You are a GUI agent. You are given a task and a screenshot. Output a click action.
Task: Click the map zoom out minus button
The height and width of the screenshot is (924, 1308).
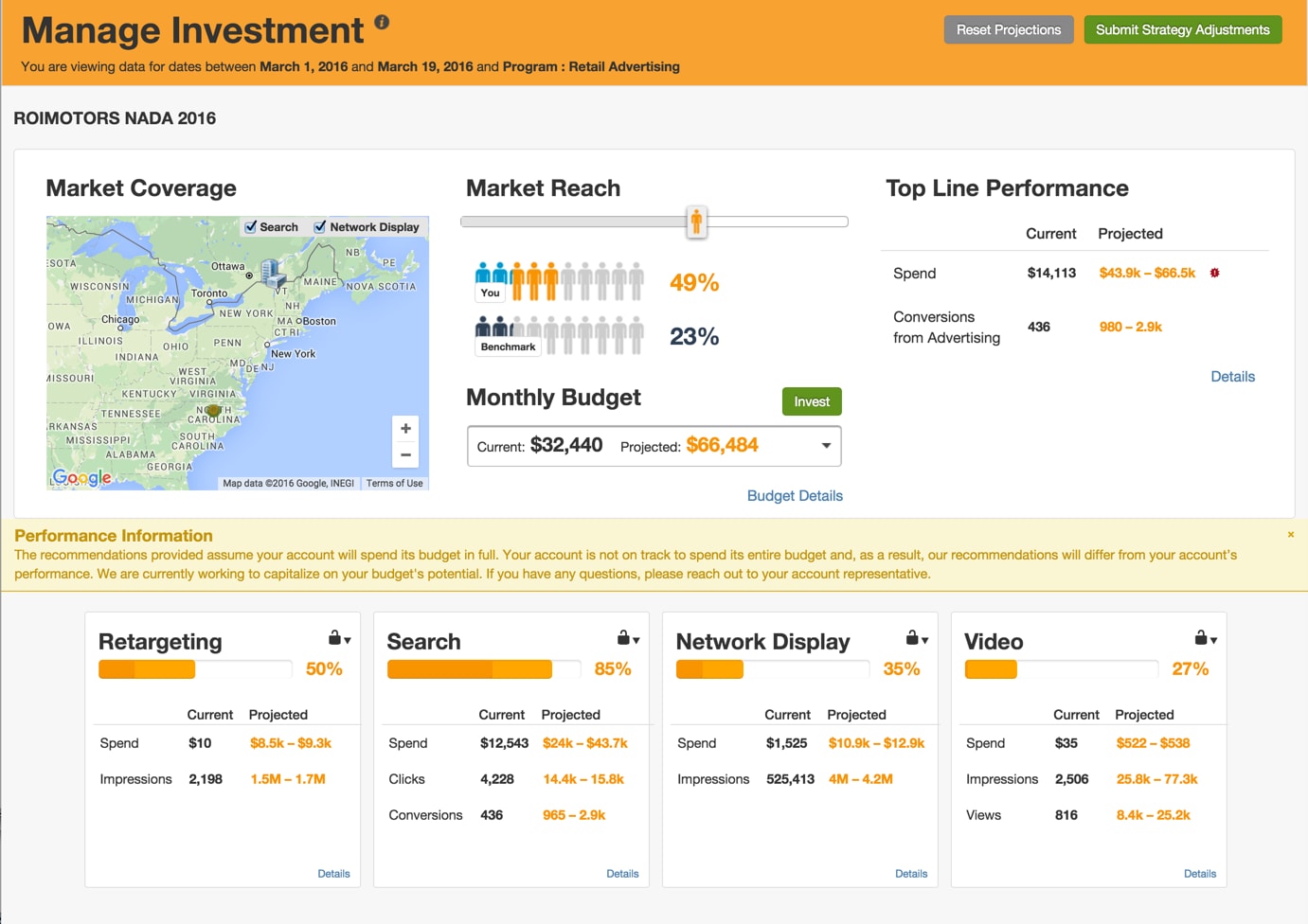(405, 455)
